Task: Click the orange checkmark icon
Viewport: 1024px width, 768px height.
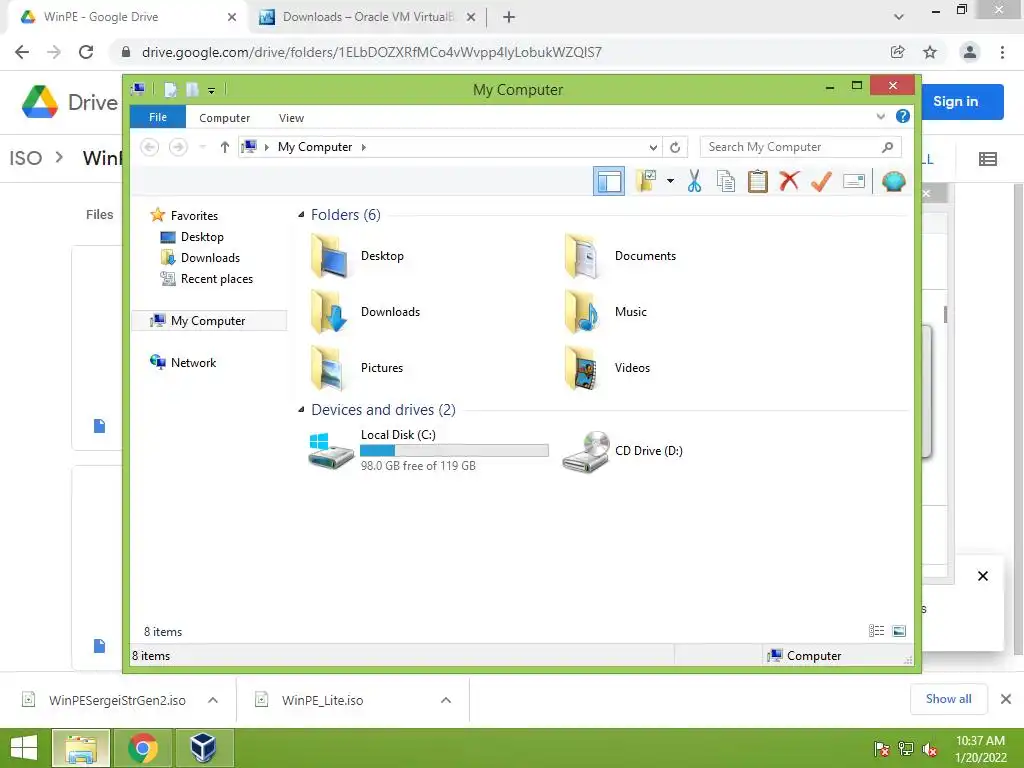Action: [x=821, y=181]
